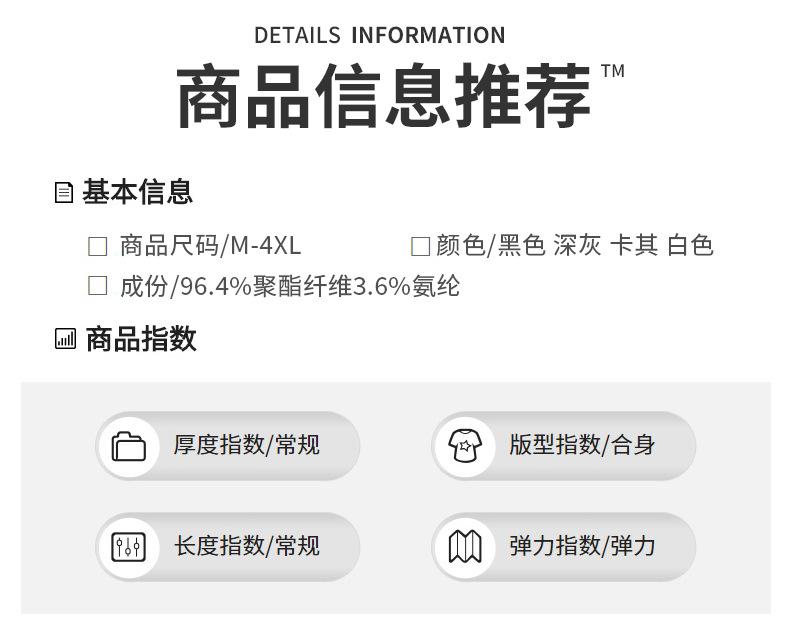The width and height of the screenshot is (790, 644).
Task: Select the 长度指数/常规 pill button
Action: click(228, 547)
